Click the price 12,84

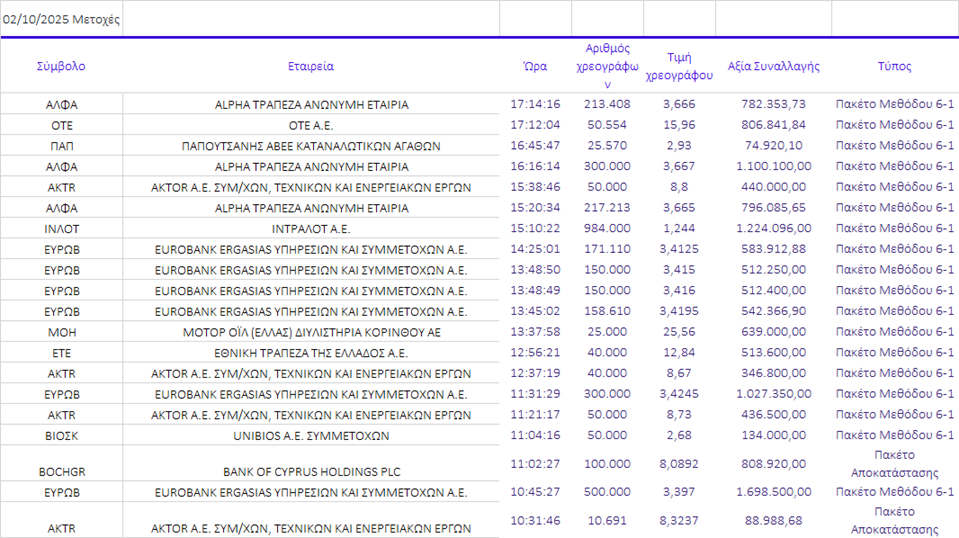pos(679,353)
